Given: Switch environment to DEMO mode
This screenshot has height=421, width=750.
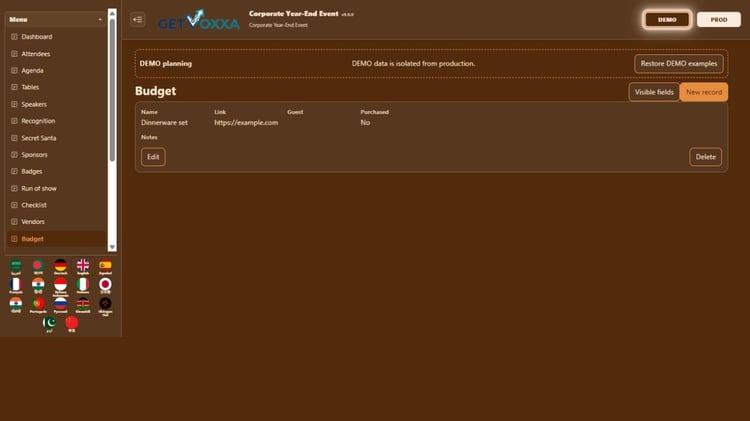Looking at the screenshot, I should 667,20.
